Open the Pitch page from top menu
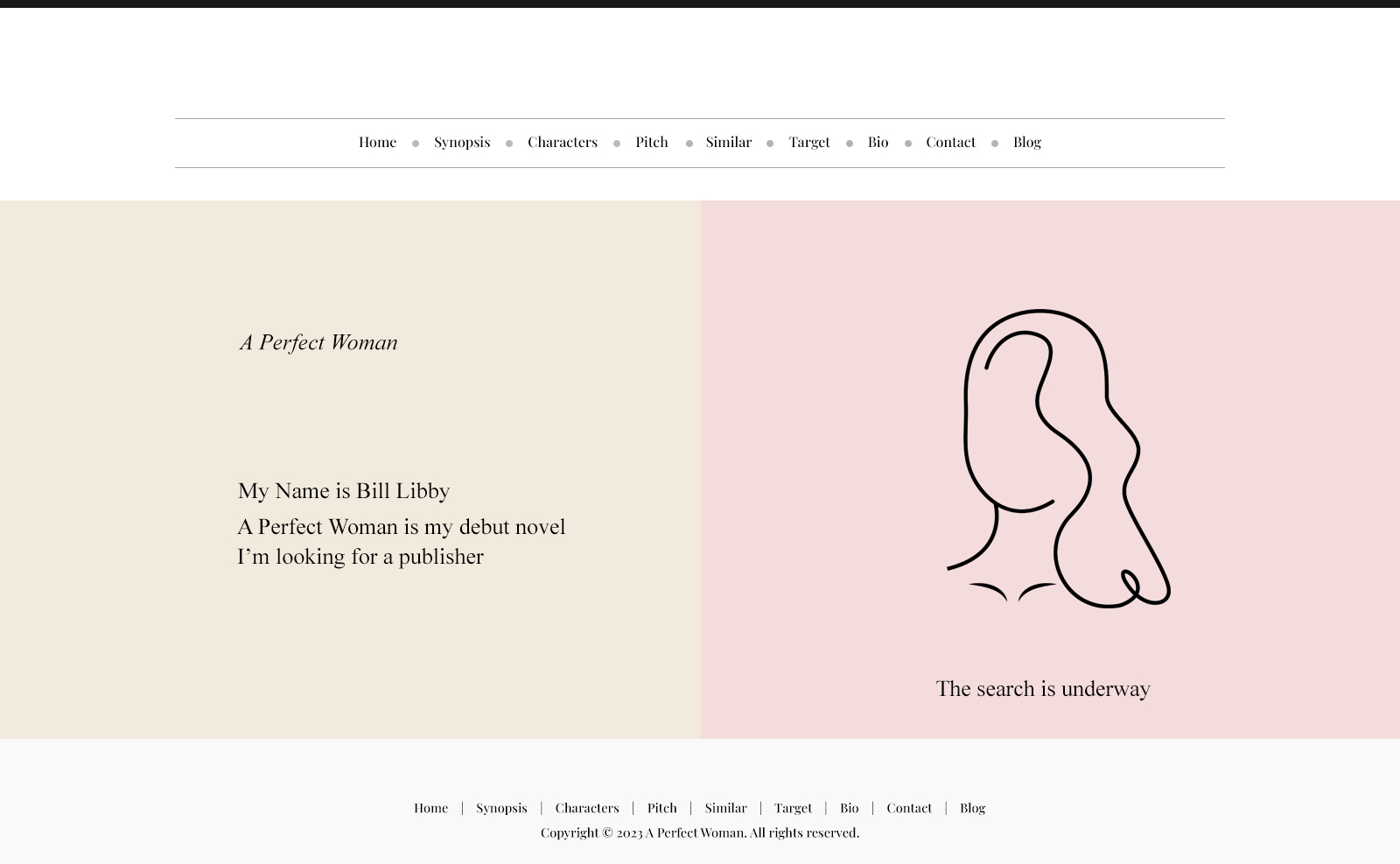The height and width of the screenshot is (864, 1400). pyautogui.click(x=651, y=142)
